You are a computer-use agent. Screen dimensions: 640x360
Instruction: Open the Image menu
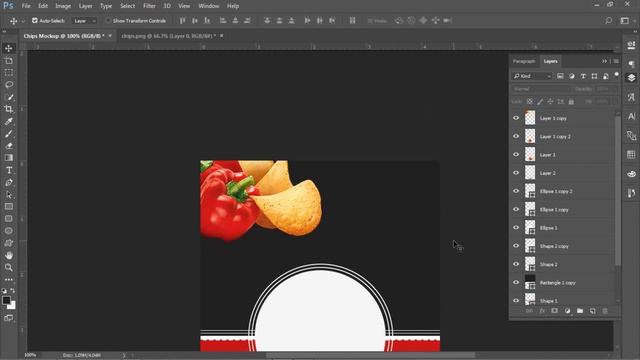click(63, 6)
